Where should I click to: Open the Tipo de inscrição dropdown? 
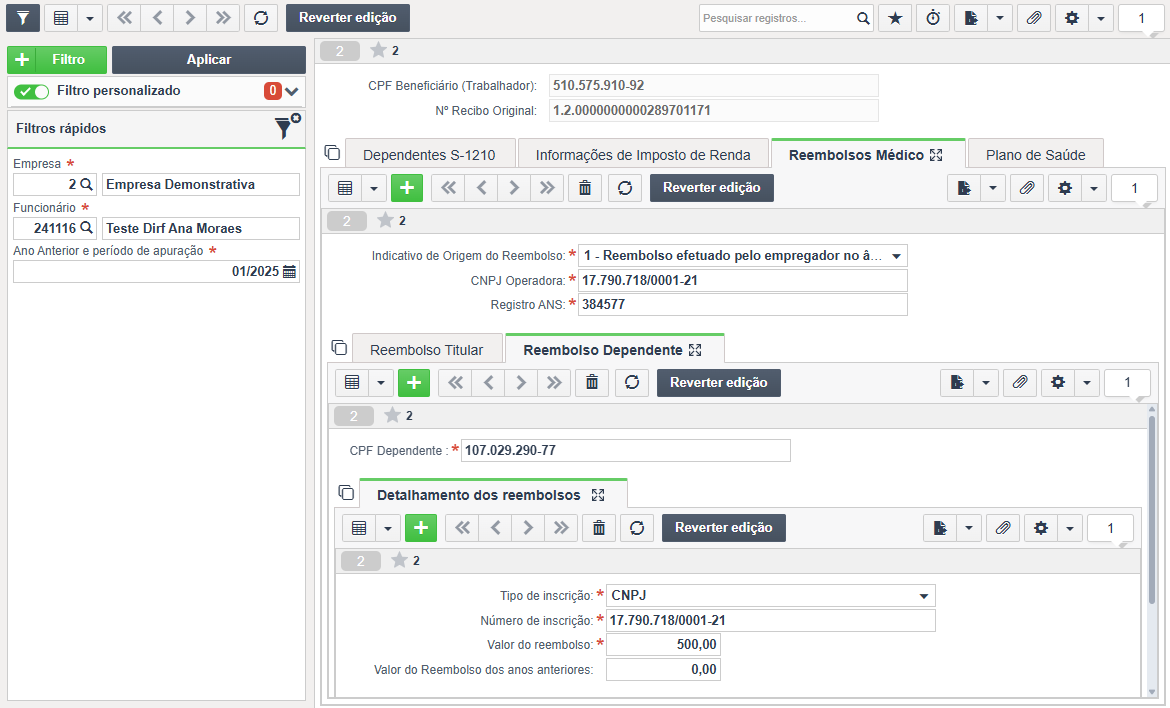pos(924,595)
